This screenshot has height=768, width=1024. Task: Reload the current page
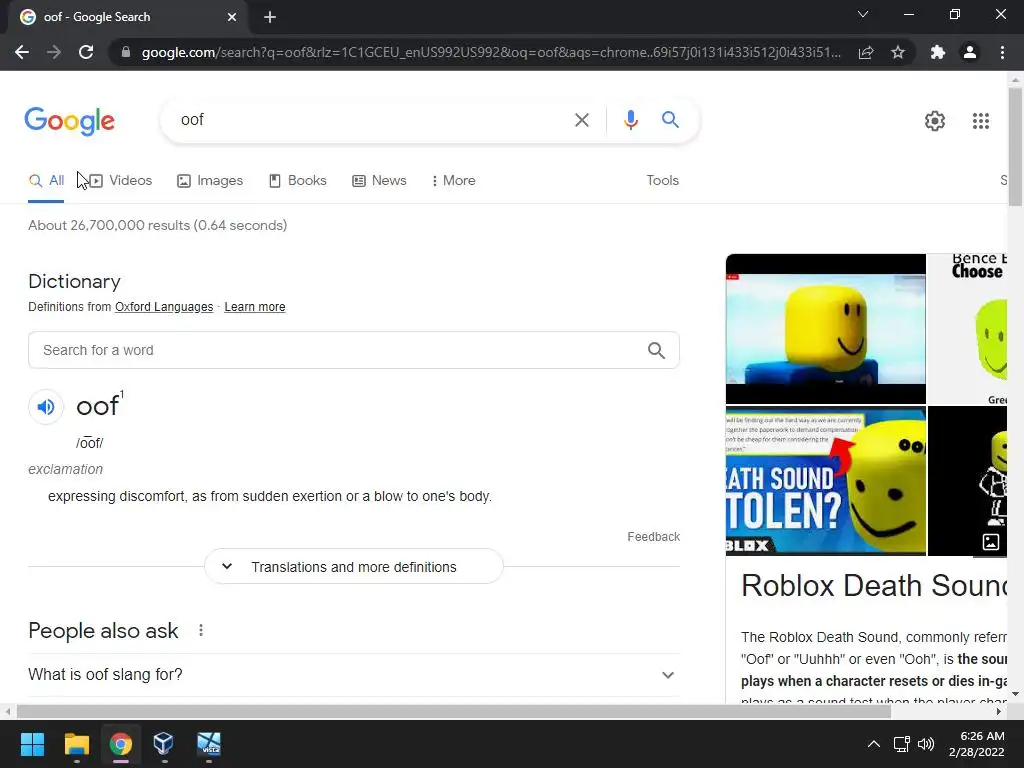click(86, 52)
